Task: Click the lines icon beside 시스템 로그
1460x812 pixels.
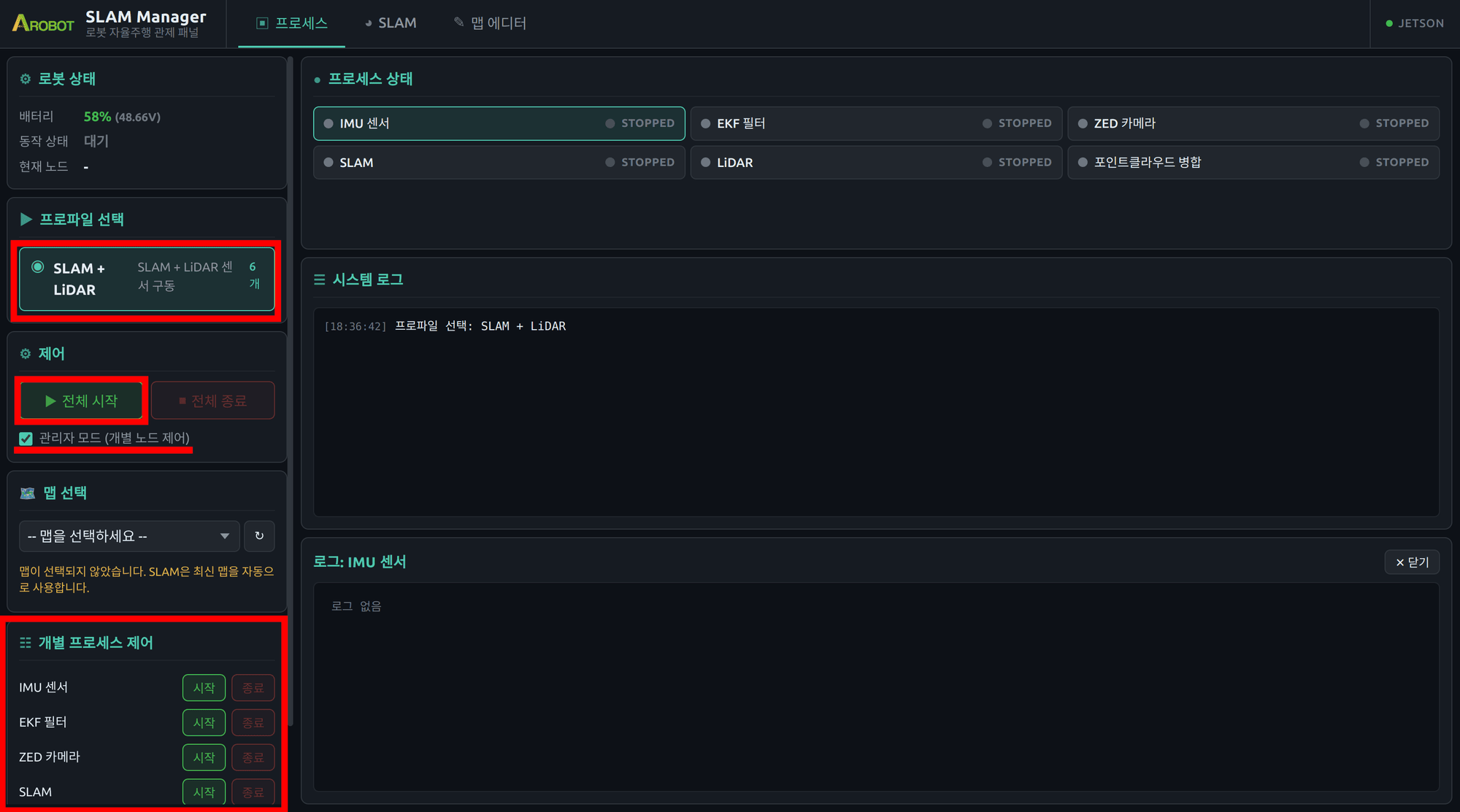Action: 319,279
